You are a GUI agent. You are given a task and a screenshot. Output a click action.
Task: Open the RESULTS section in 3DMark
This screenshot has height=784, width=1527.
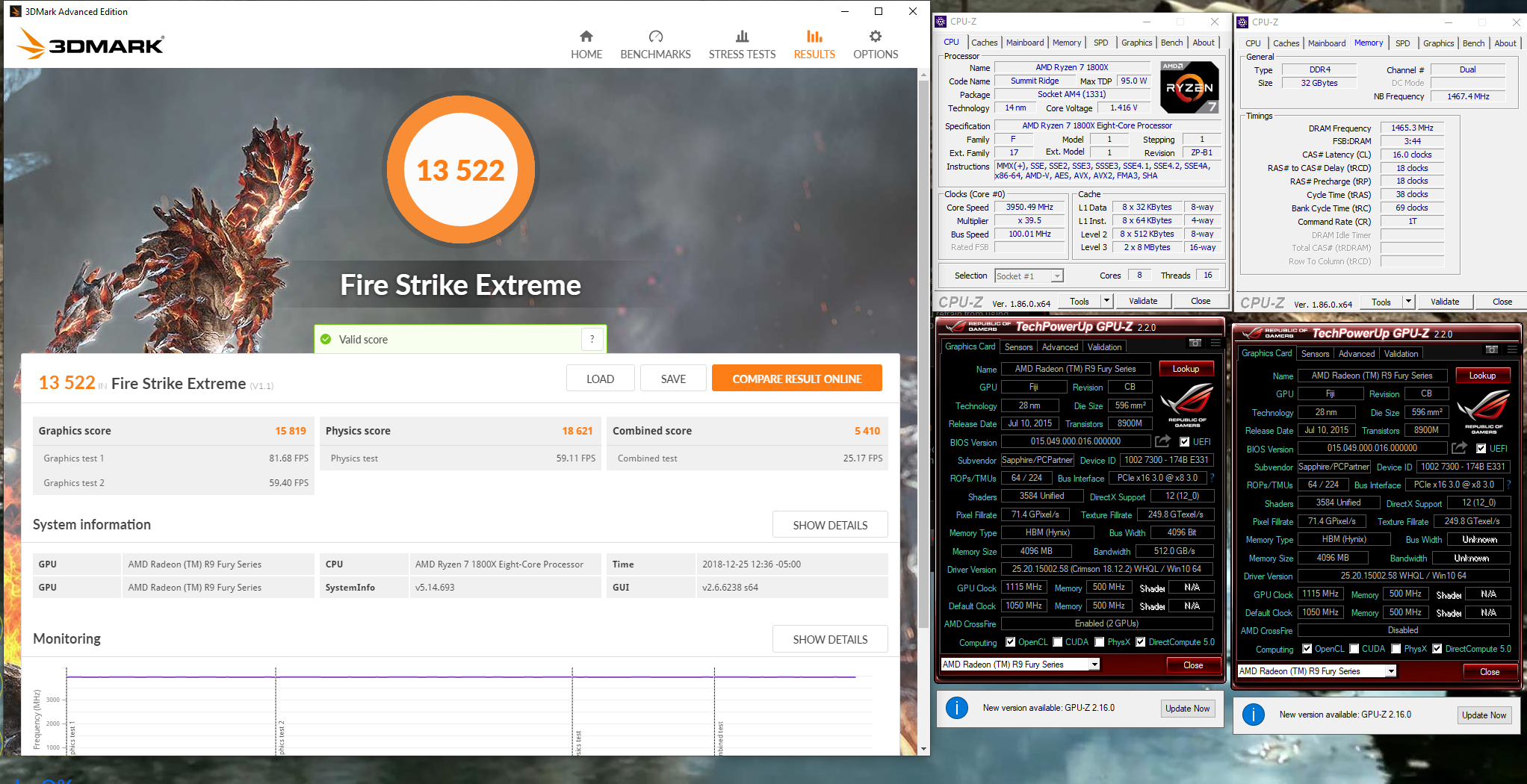coord(814,45)
